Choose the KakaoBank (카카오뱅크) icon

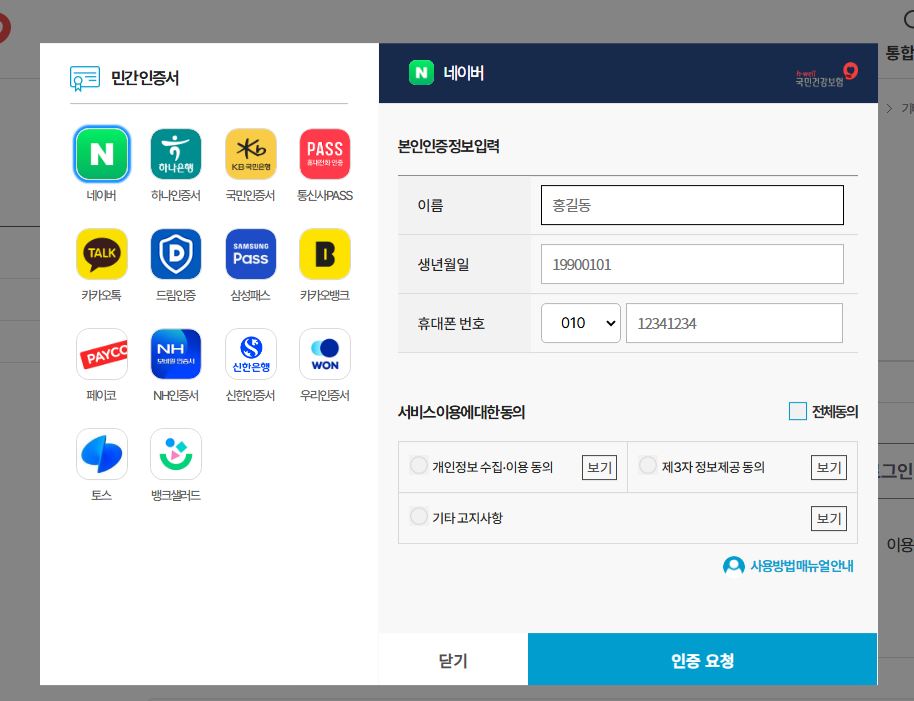325,254
